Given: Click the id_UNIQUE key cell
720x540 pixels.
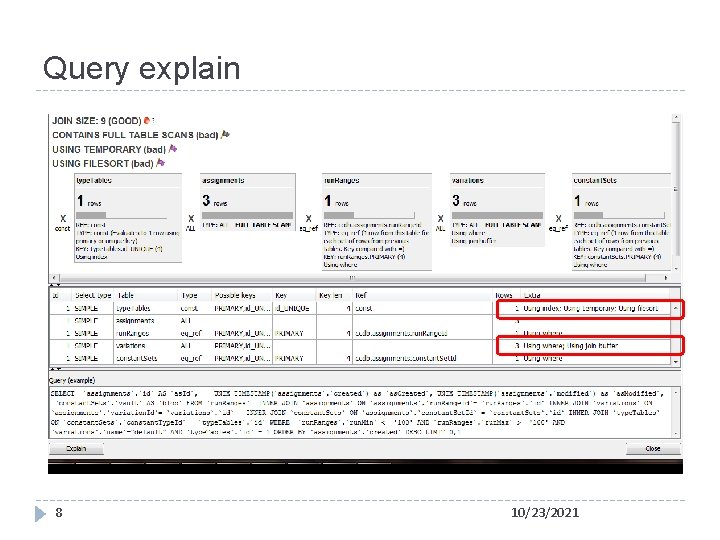Looking at the screenshot, I should point(292,308).
